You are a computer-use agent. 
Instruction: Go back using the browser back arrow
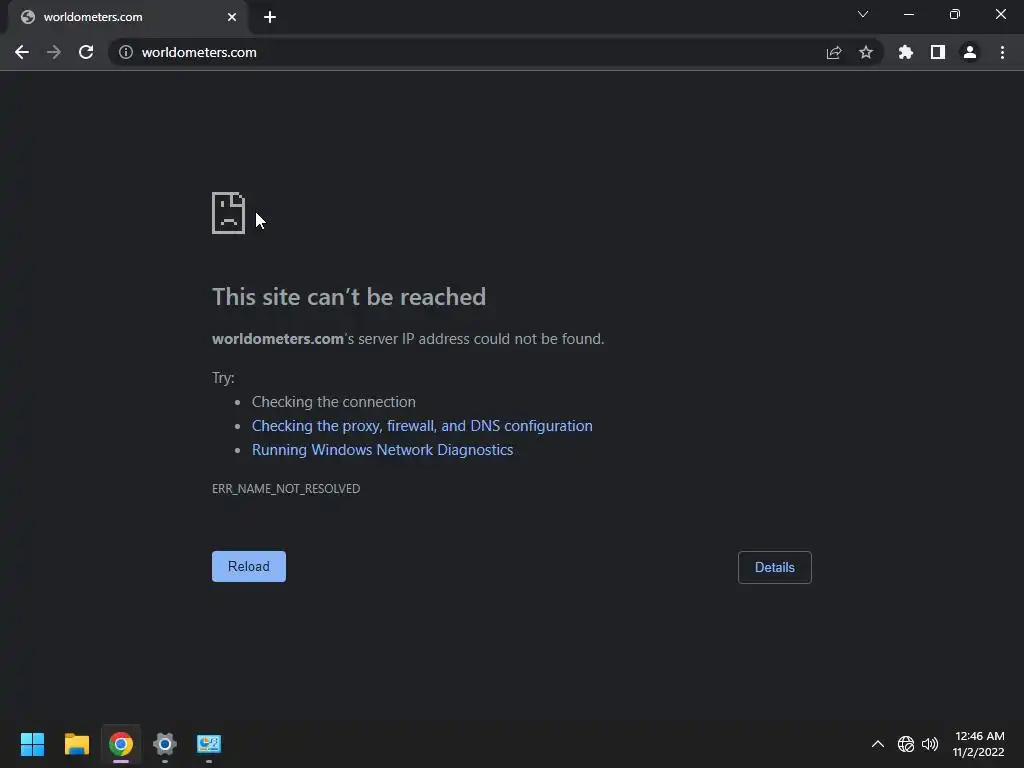click(22, 52)
